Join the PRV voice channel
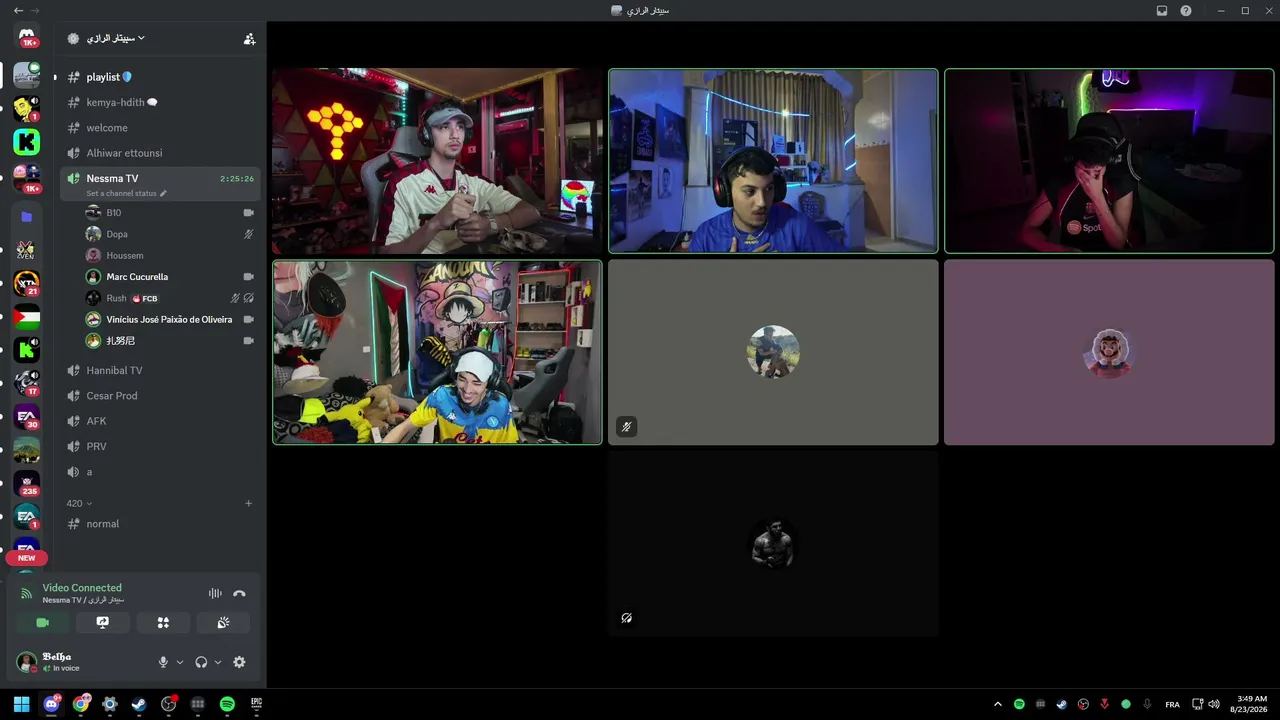Image resolution: width=1280 pixels, height=720 pixels. [160, 446]
